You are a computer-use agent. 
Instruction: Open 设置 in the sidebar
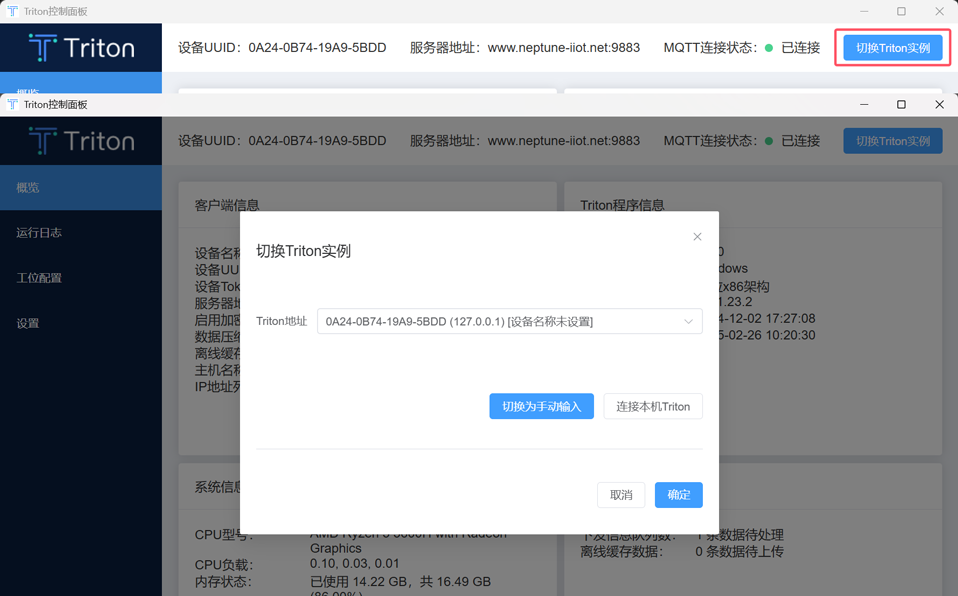click(81, 323)
